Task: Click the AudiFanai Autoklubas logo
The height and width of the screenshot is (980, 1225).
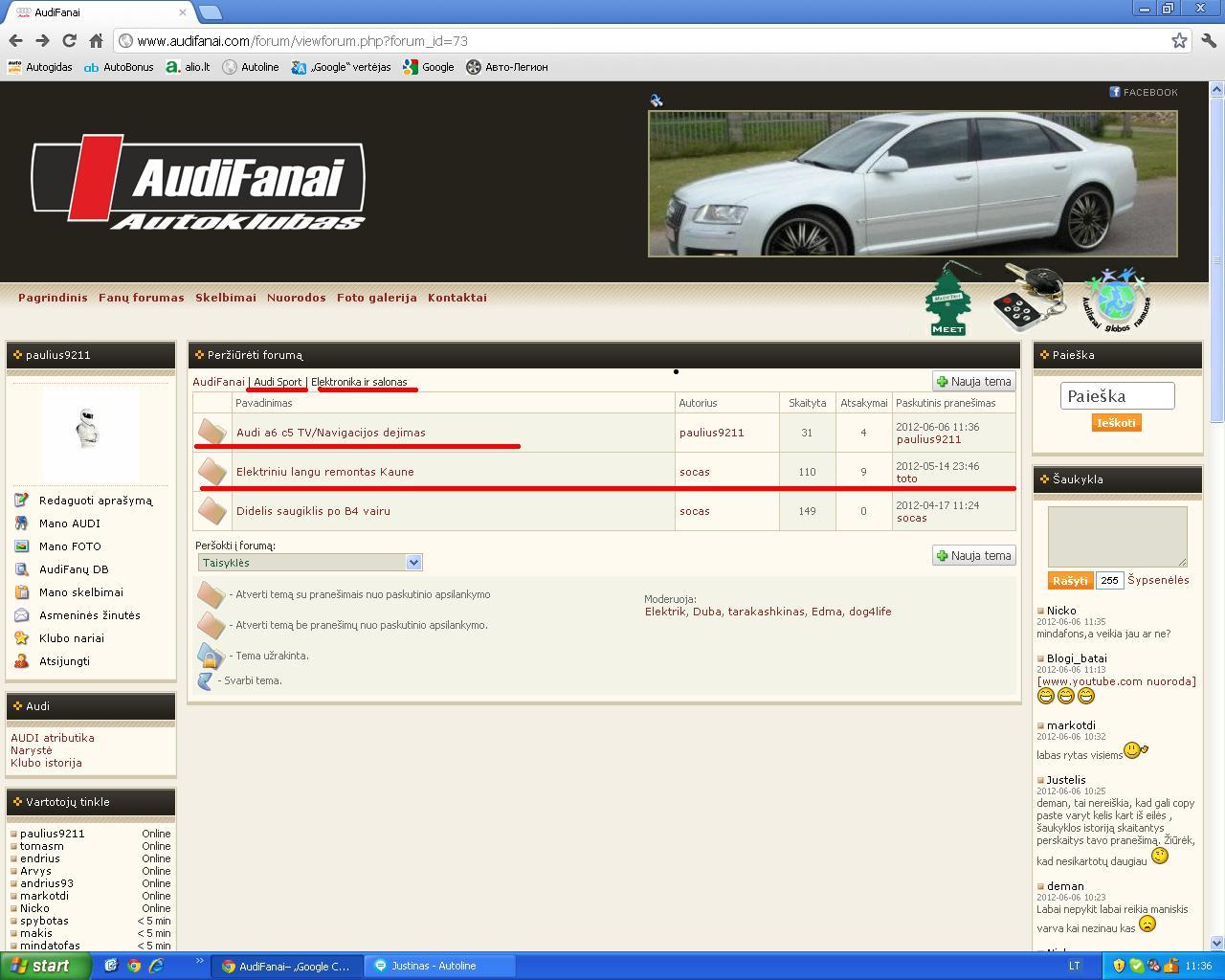Action: point(198,182)
